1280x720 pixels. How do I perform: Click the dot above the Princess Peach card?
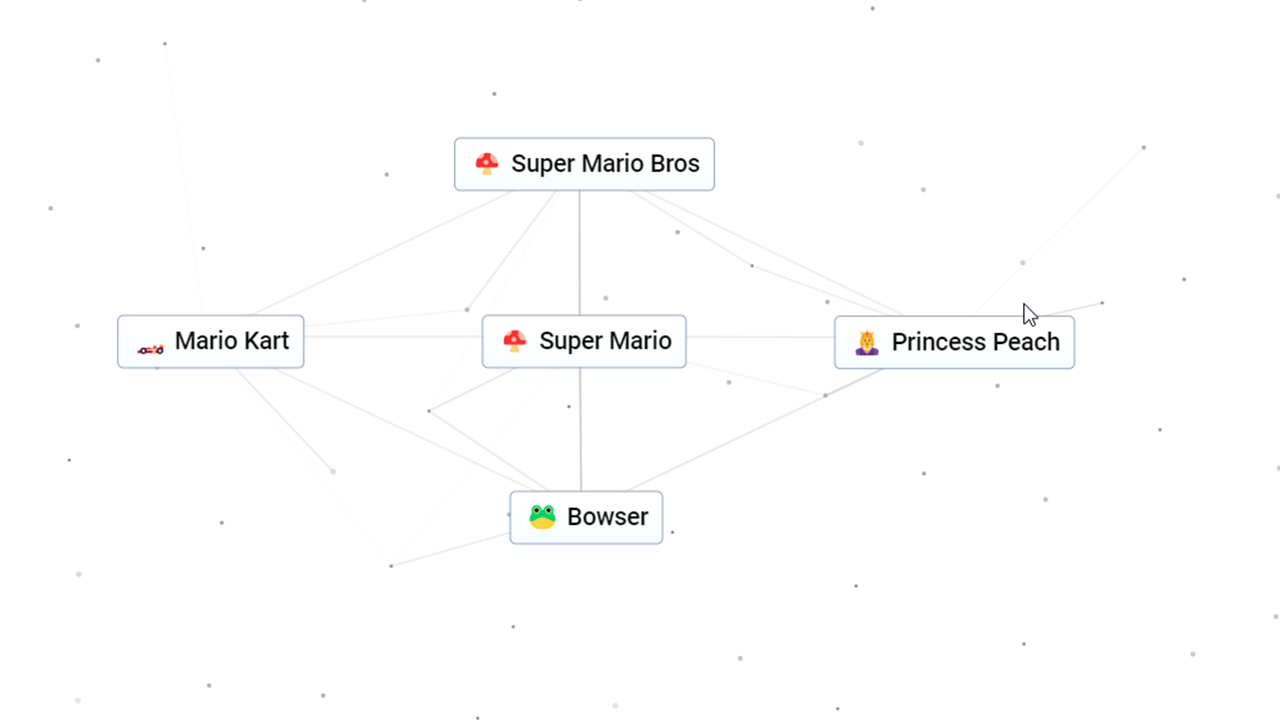click(1022, 262)
